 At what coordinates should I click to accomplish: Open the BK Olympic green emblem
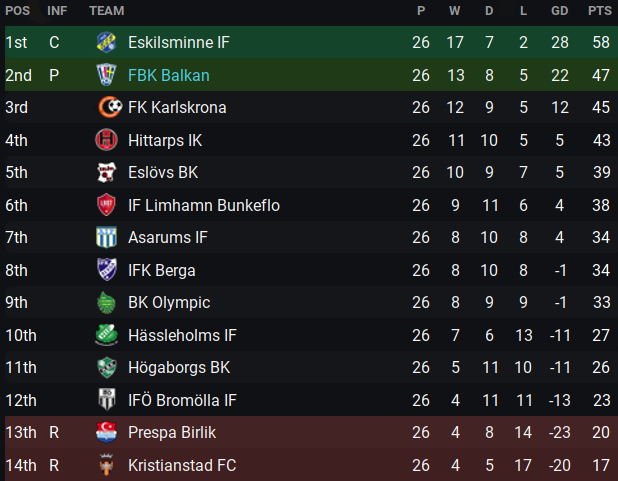pyautogui.click(x=106, y=302)
